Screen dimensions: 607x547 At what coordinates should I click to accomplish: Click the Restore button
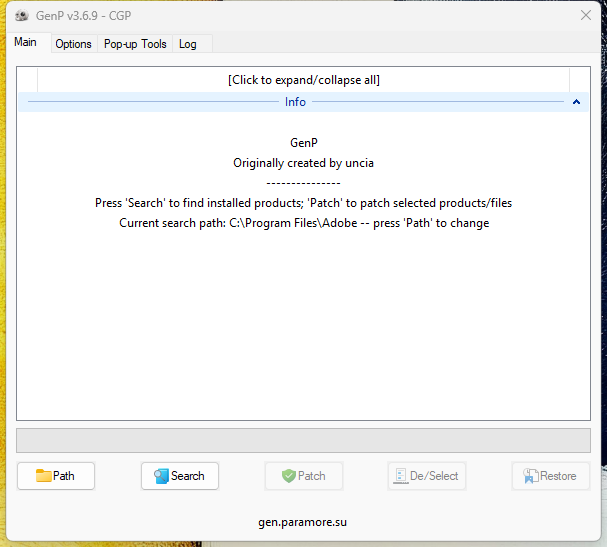coord(551,476)
